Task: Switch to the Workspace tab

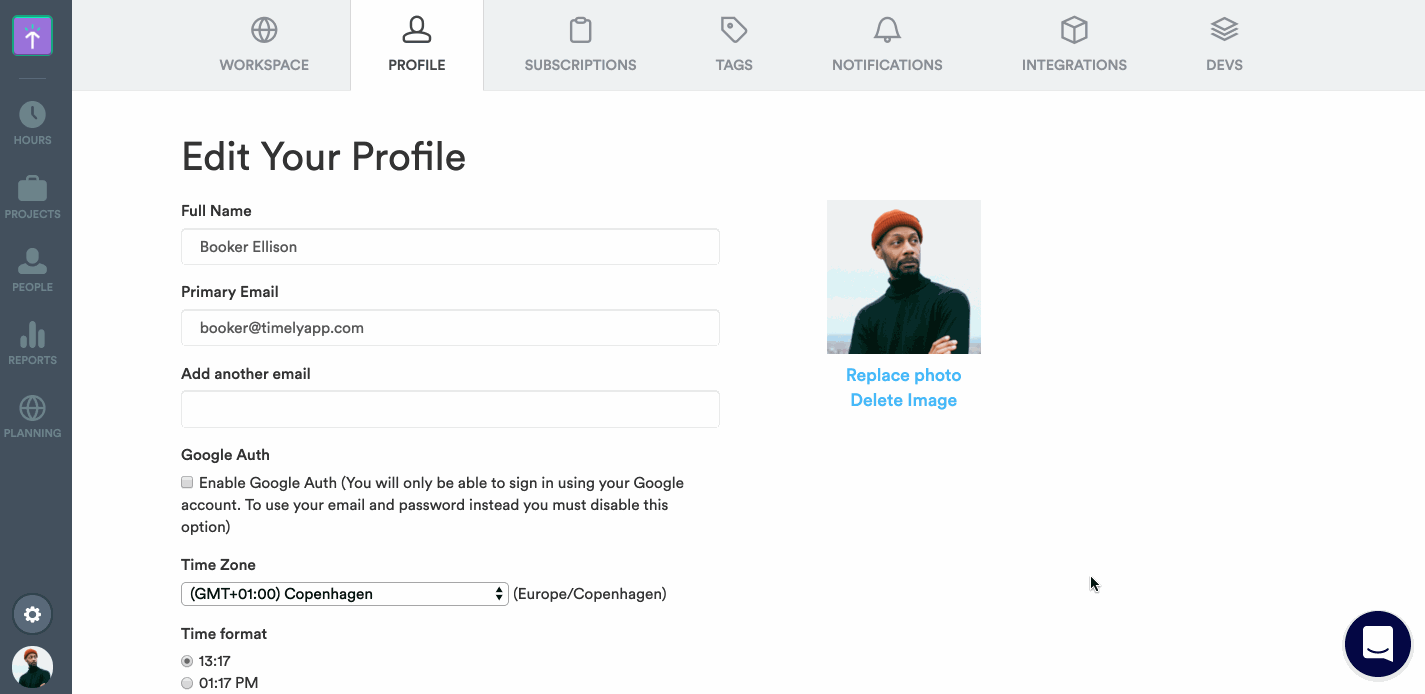Action: tap(264, 45)
